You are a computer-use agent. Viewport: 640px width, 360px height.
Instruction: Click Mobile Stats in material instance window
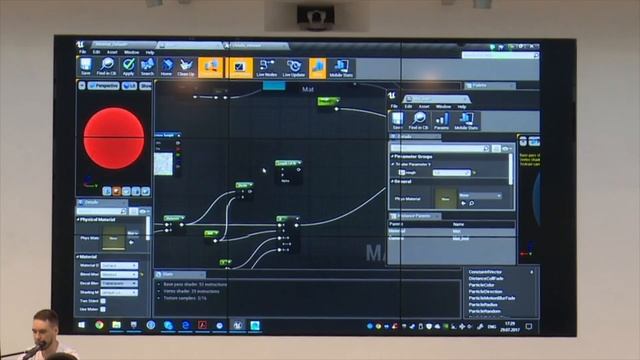tap(466, 121)
